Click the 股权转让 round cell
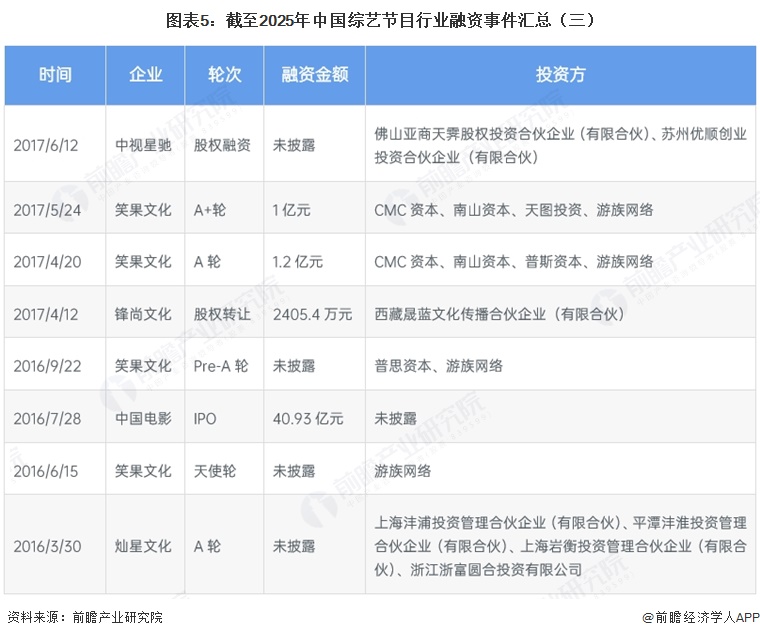The image size is (760, 638). pyautogui.click(x=222, y=314)
